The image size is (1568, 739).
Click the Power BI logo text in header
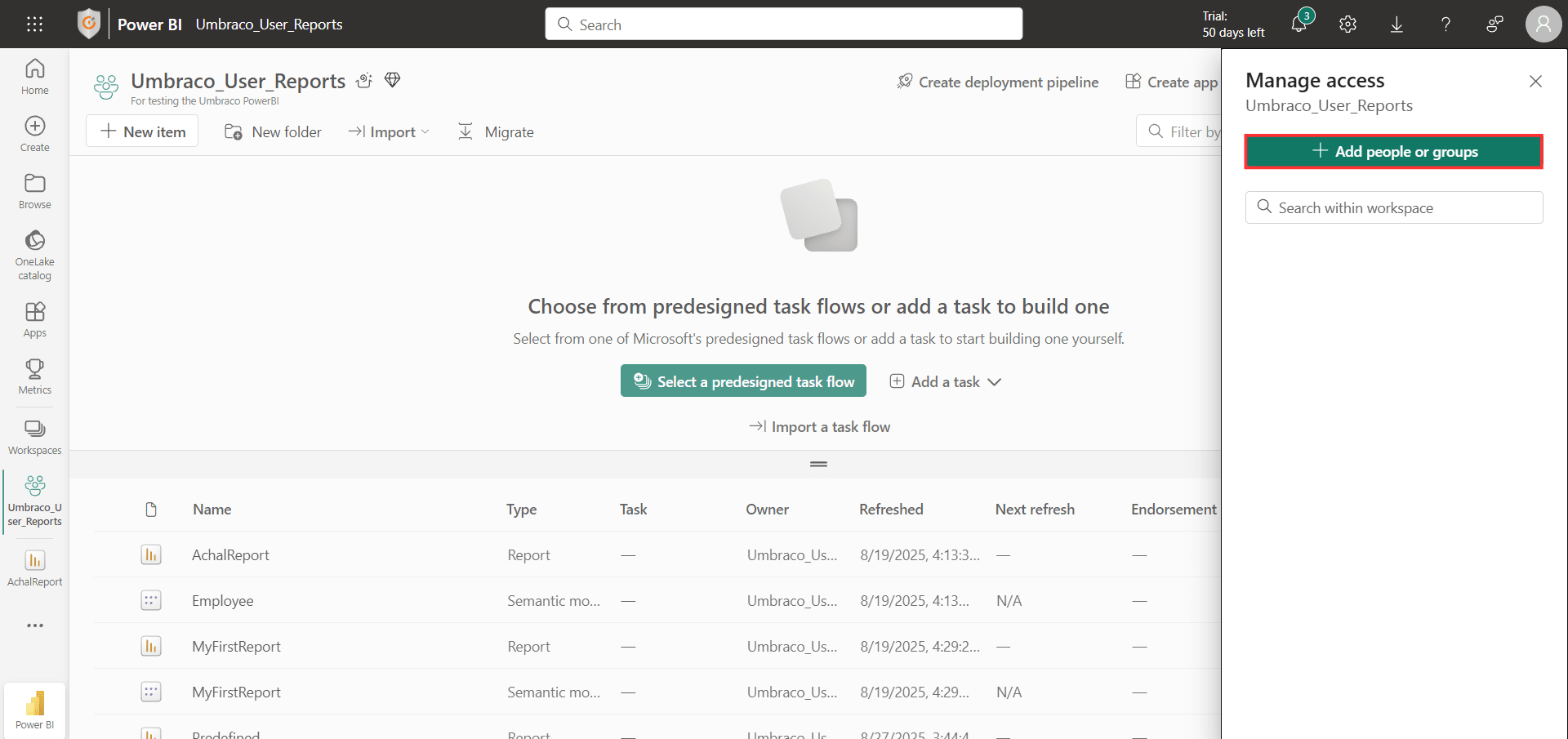[149, 24]
